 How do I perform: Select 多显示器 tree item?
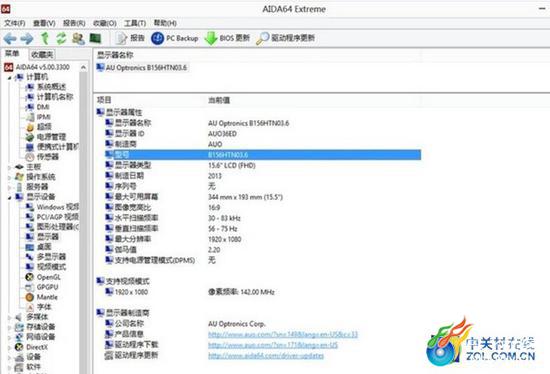tap(46, 257)
